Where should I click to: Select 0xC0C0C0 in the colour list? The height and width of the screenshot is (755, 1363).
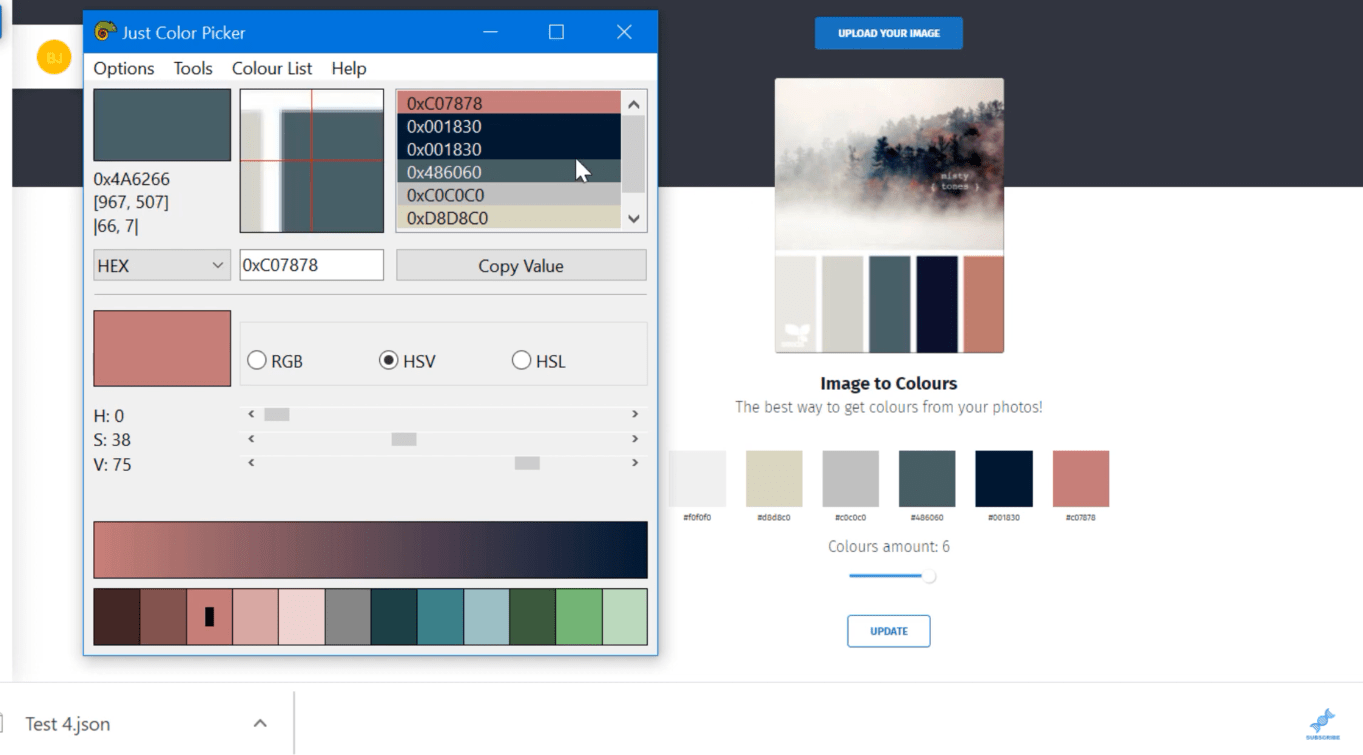pos(509,195)
